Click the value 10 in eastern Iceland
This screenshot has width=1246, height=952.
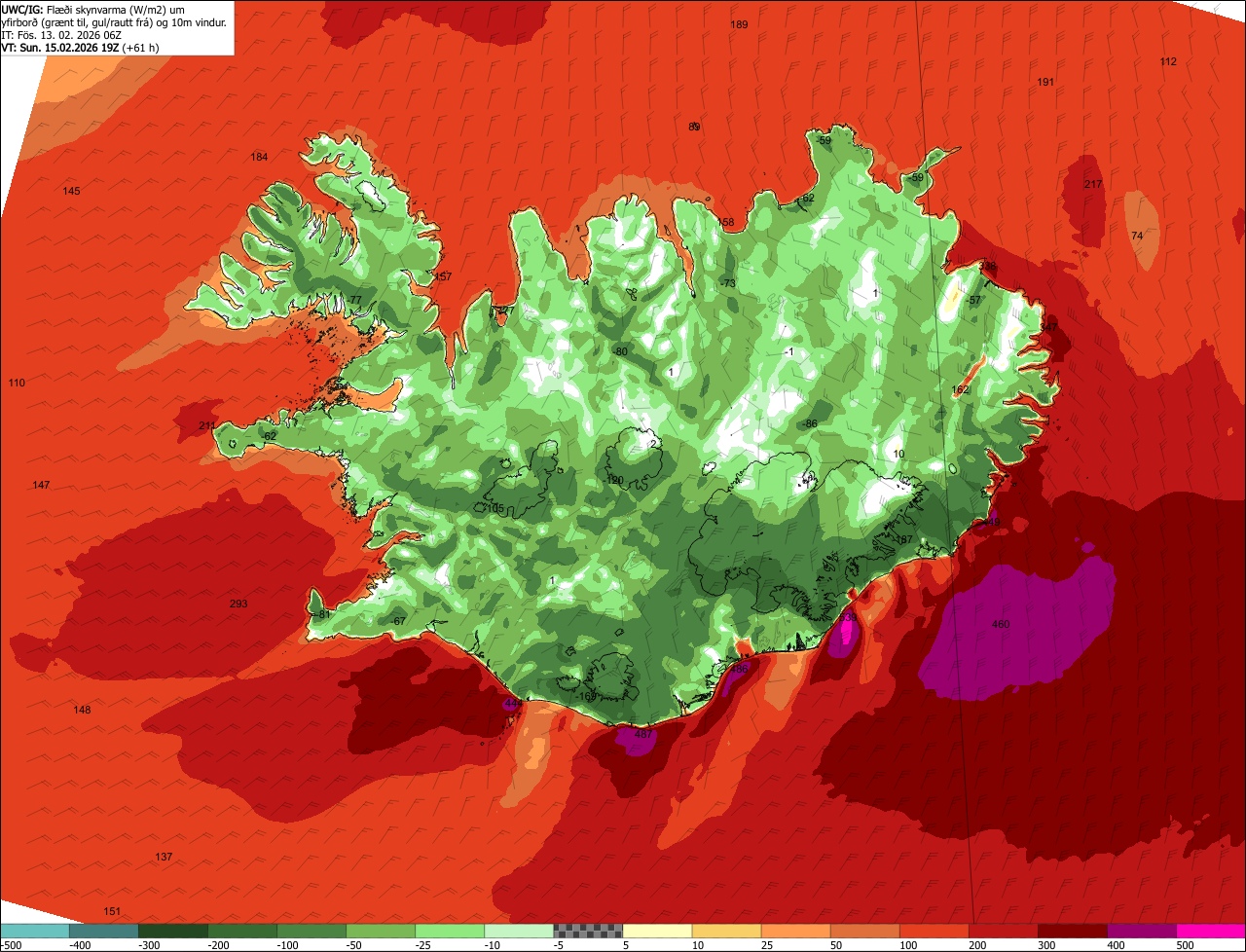[x=898, y=454]
